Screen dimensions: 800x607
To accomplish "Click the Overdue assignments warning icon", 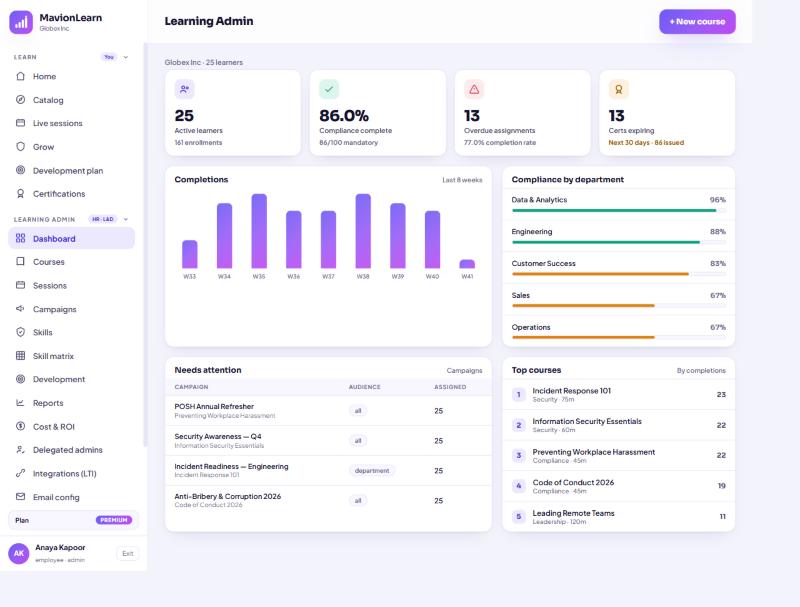I will [474, 89].
